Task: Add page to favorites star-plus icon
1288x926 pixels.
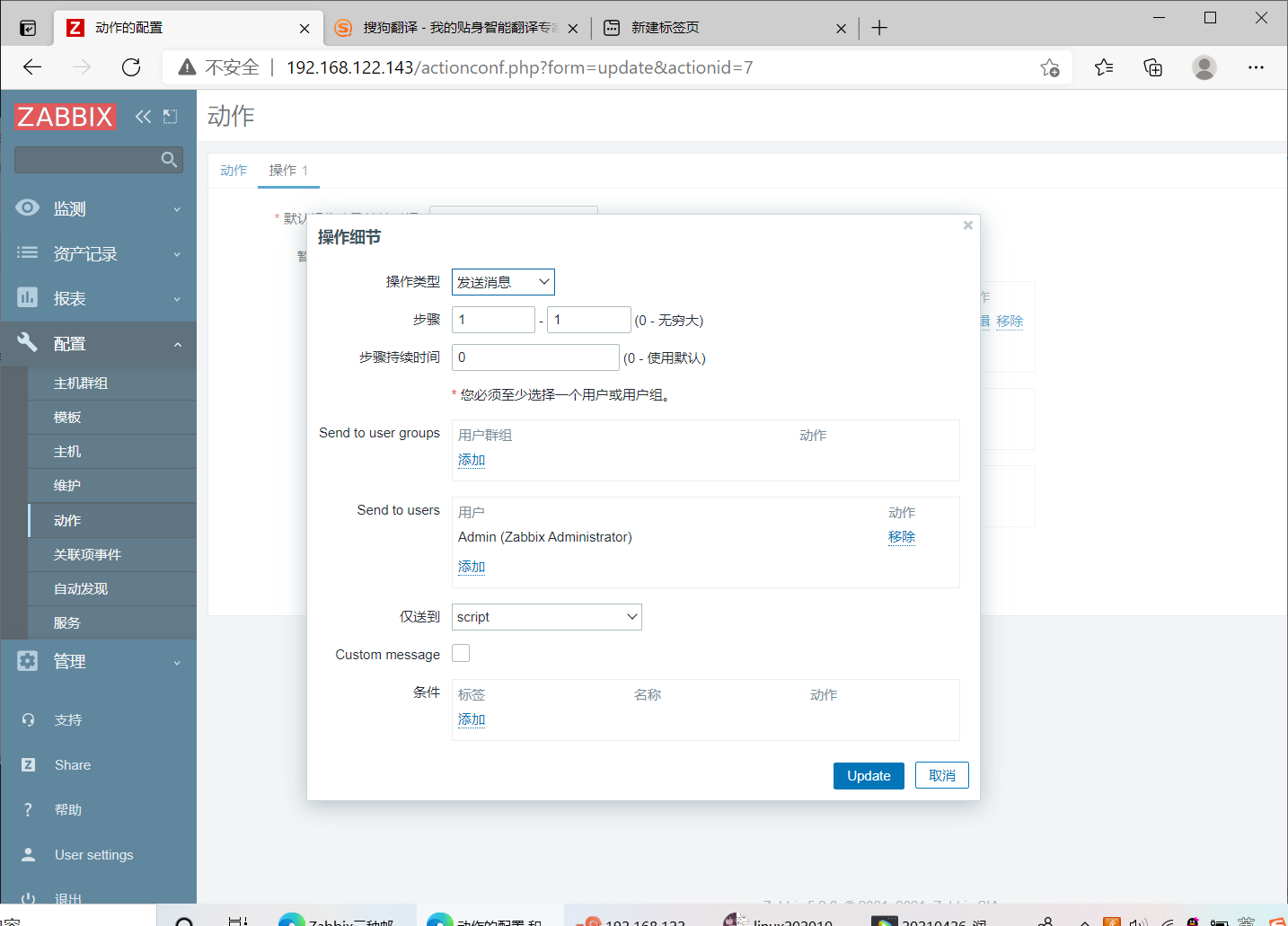Action: click(x=1049, y=67)
